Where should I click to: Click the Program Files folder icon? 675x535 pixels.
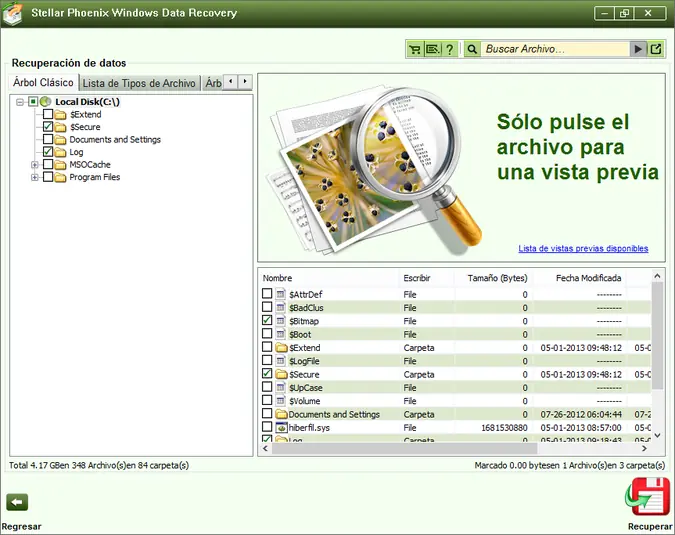click(60, 177)
